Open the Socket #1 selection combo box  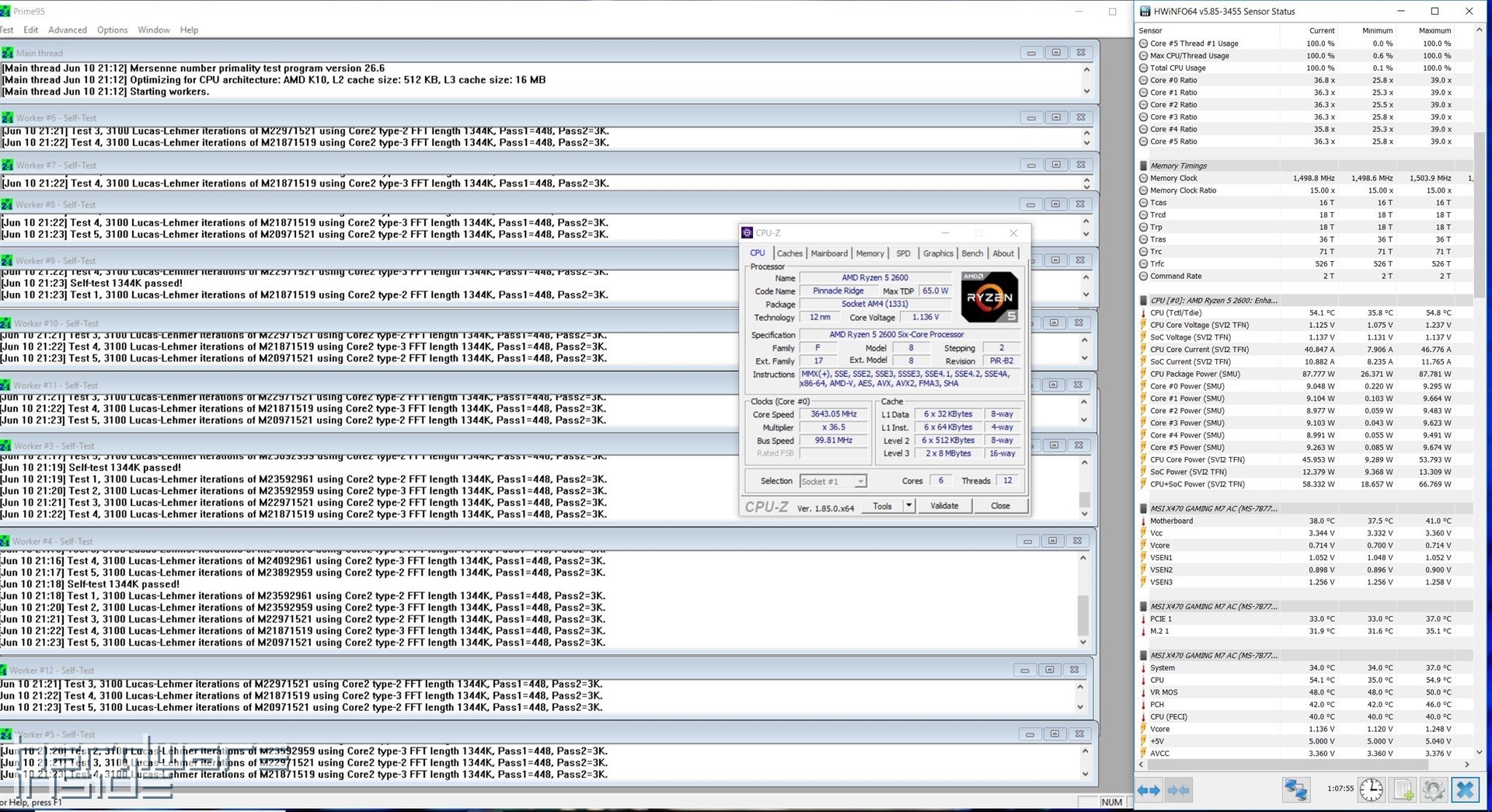[832, 482]
